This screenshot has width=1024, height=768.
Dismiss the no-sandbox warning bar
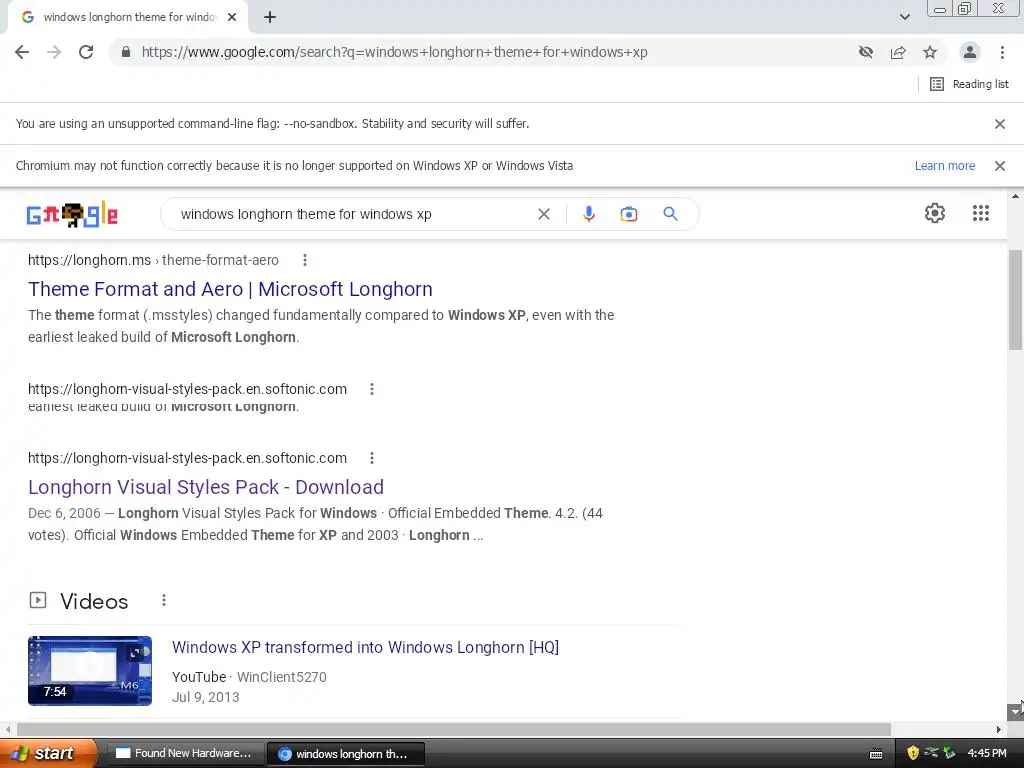click(1000, 124)
